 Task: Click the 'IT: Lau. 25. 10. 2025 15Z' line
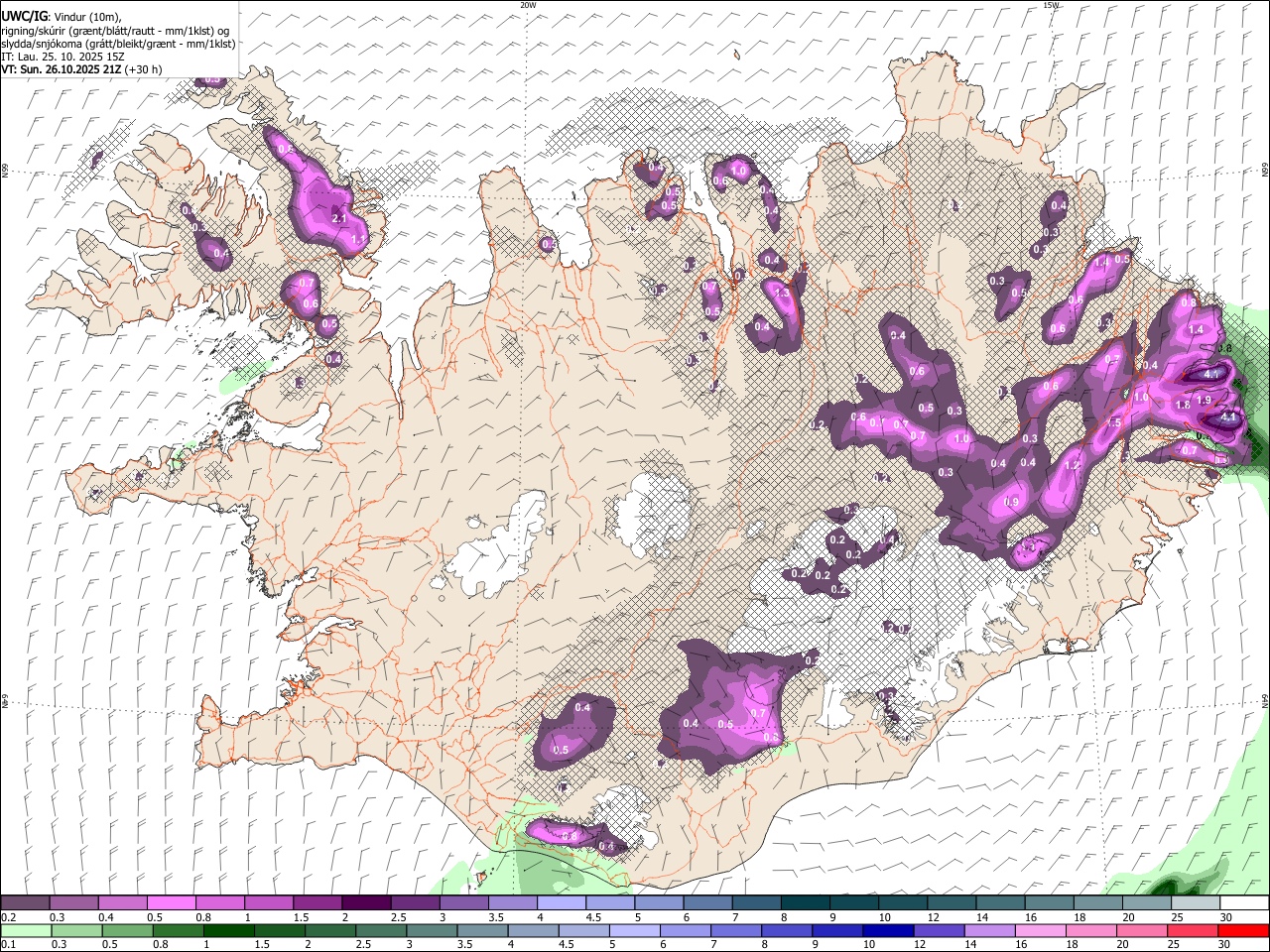click(x=63, y=57)
